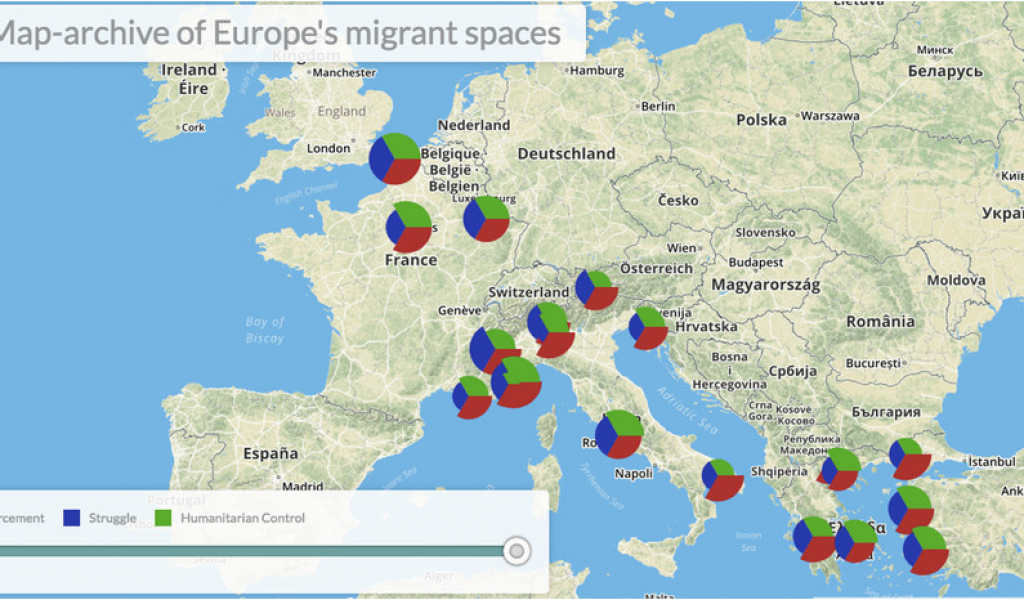Click the Warszawa city label

click(x=830, y=116)
